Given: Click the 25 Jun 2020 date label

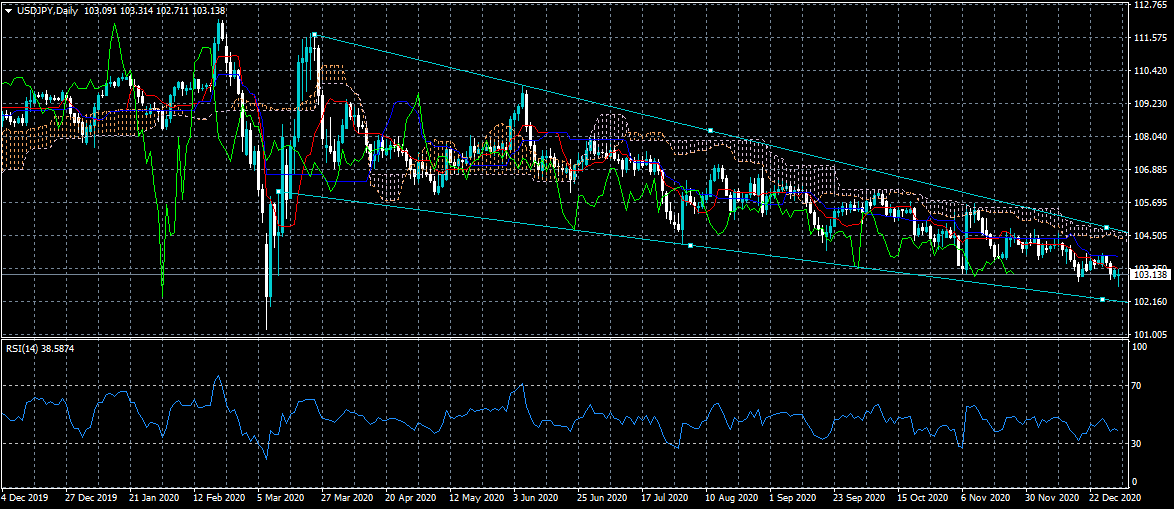Looking at the screenshot, I should point(603,497).
